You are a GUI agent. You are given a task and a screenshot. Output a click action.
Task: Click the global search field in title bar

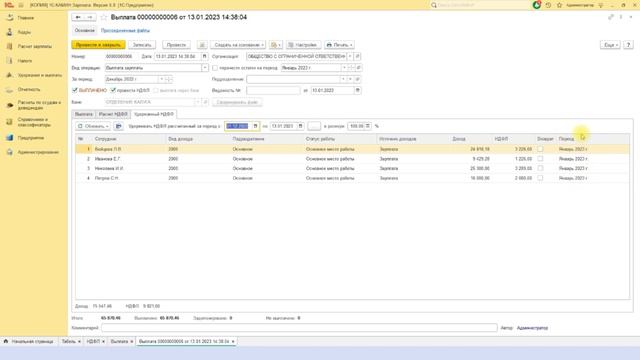point(480,5)
